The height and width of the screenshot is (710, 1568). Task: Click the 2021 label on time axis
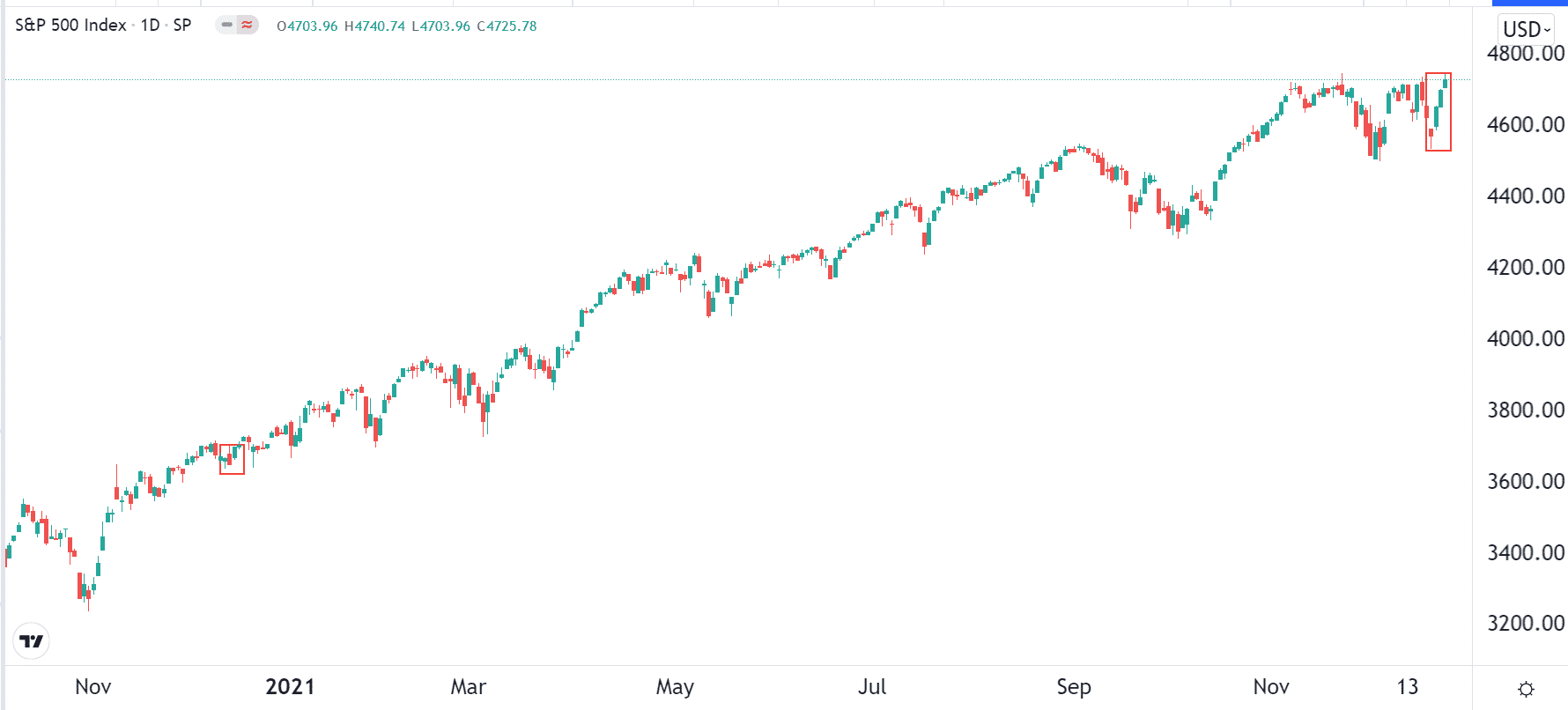[x=290, y=687]
